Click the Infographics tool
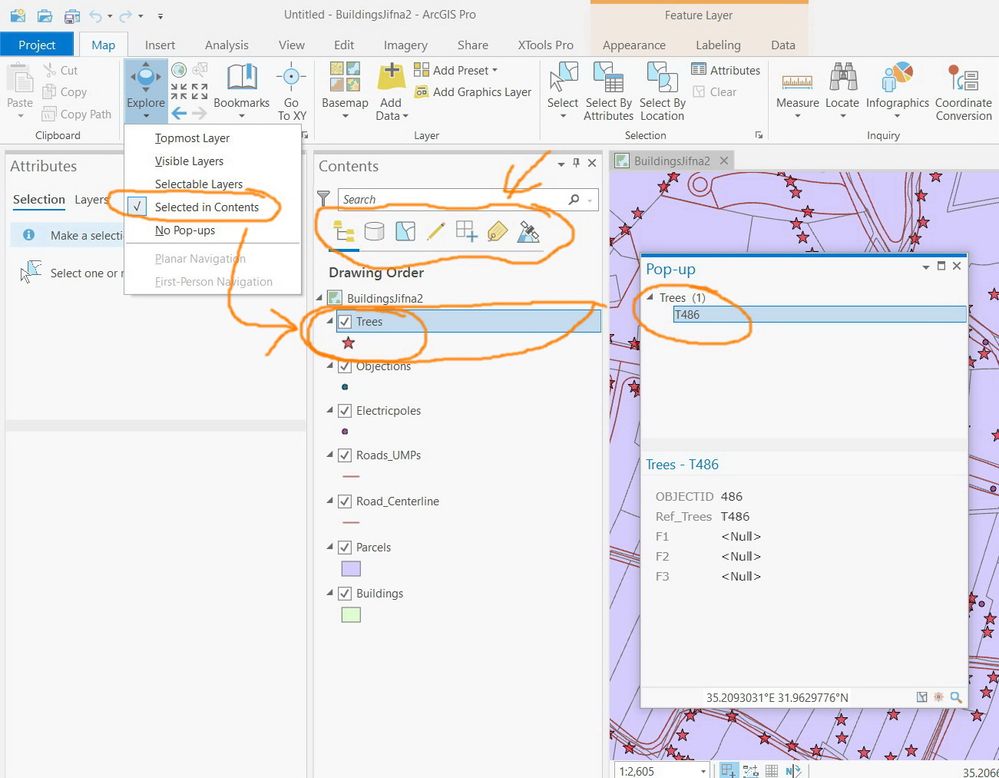 click(x=897, y=90)
